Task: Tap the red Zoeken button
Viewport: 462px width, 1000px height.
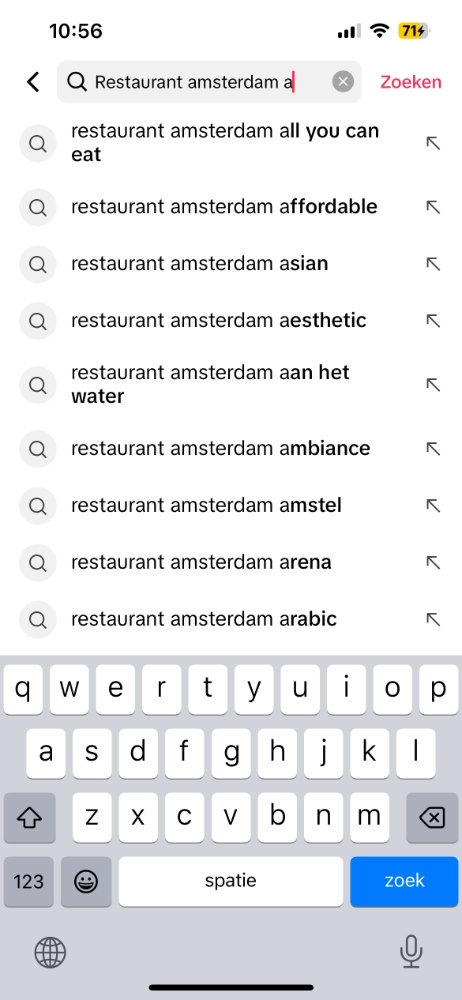Action: (x=411, y=82)
